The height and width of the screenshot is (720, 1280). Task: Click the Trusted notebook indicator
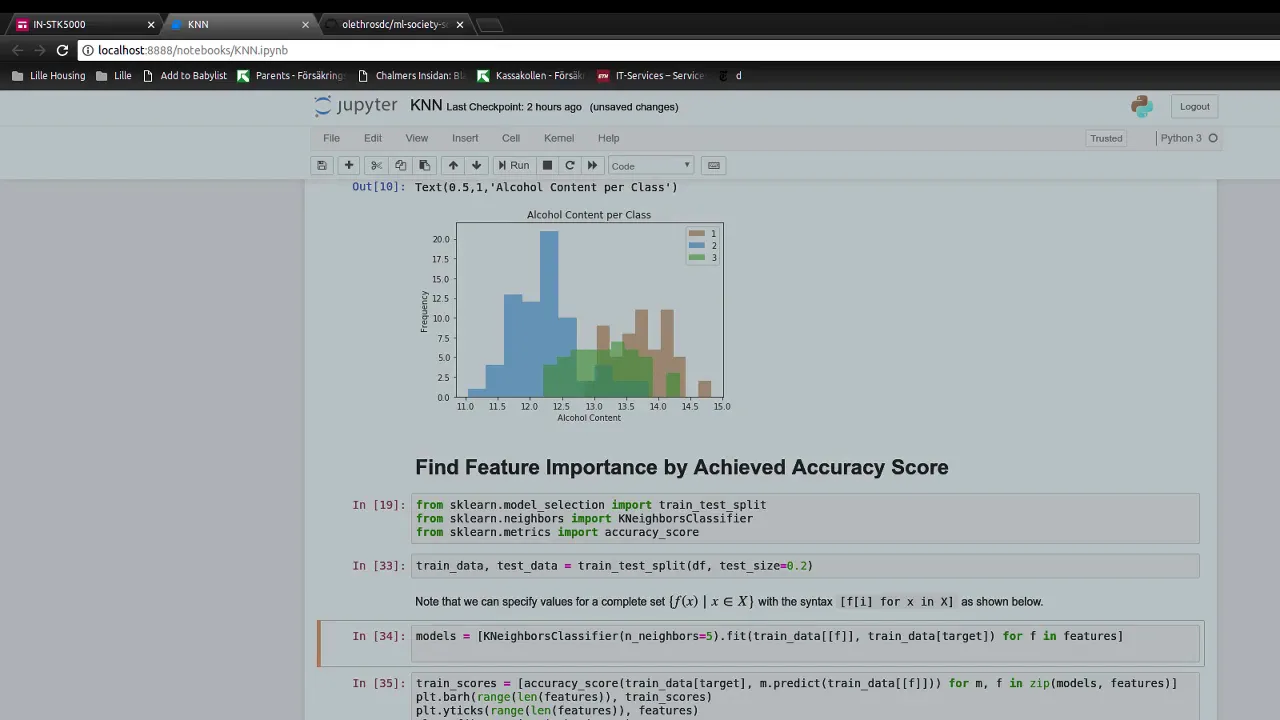tap(1106, 138)
